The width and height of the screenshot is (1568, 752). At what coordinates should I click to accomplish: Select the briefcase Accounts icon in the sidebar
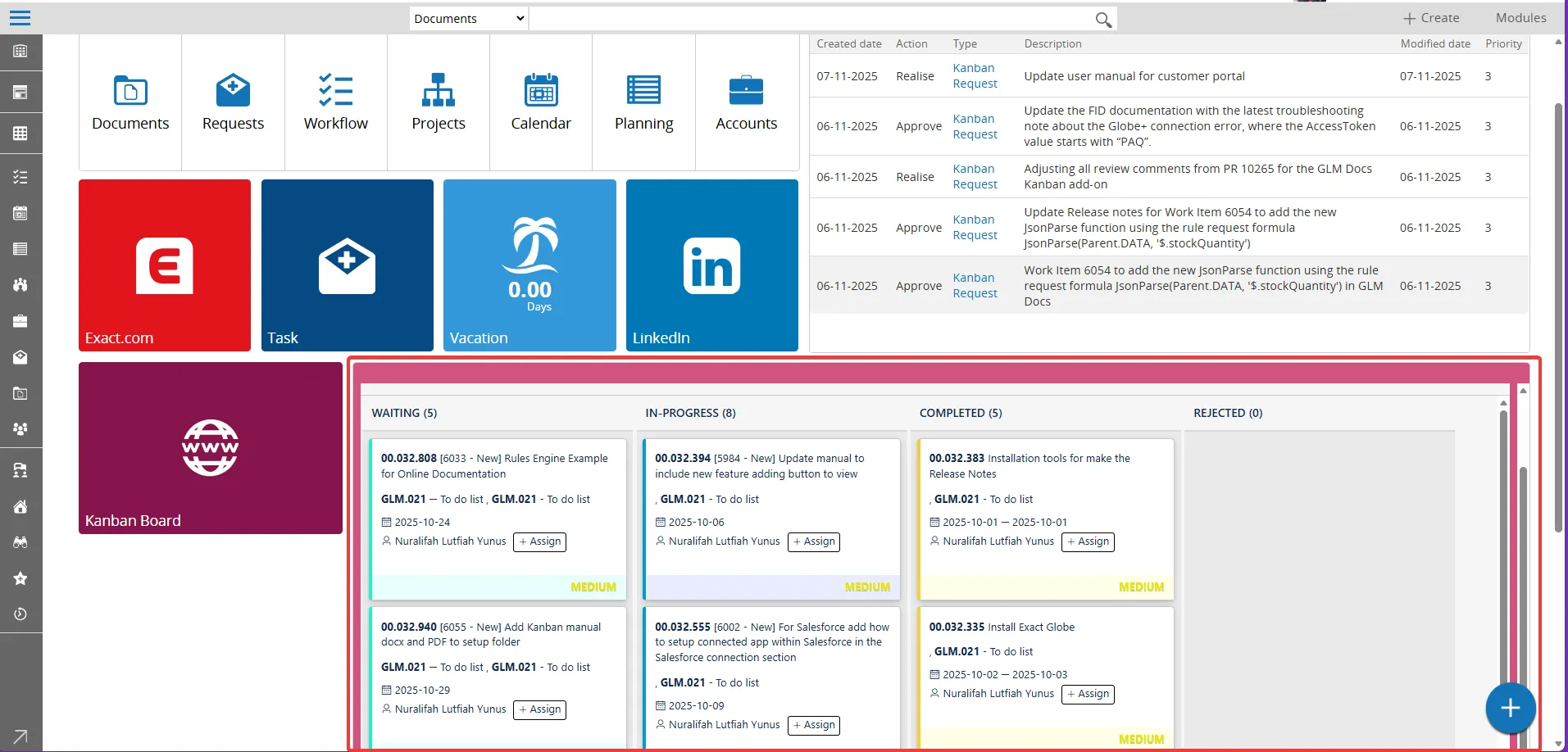point(20,321)
